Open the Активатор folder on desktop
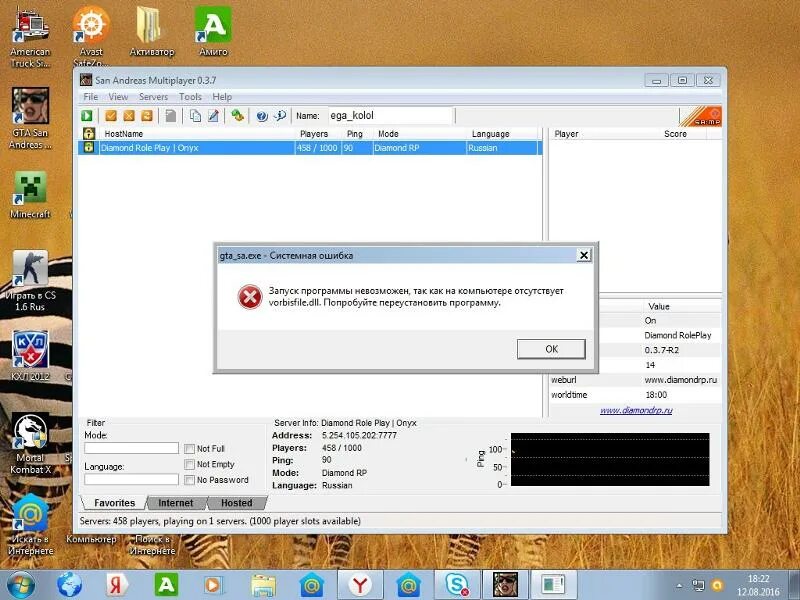 152,32
